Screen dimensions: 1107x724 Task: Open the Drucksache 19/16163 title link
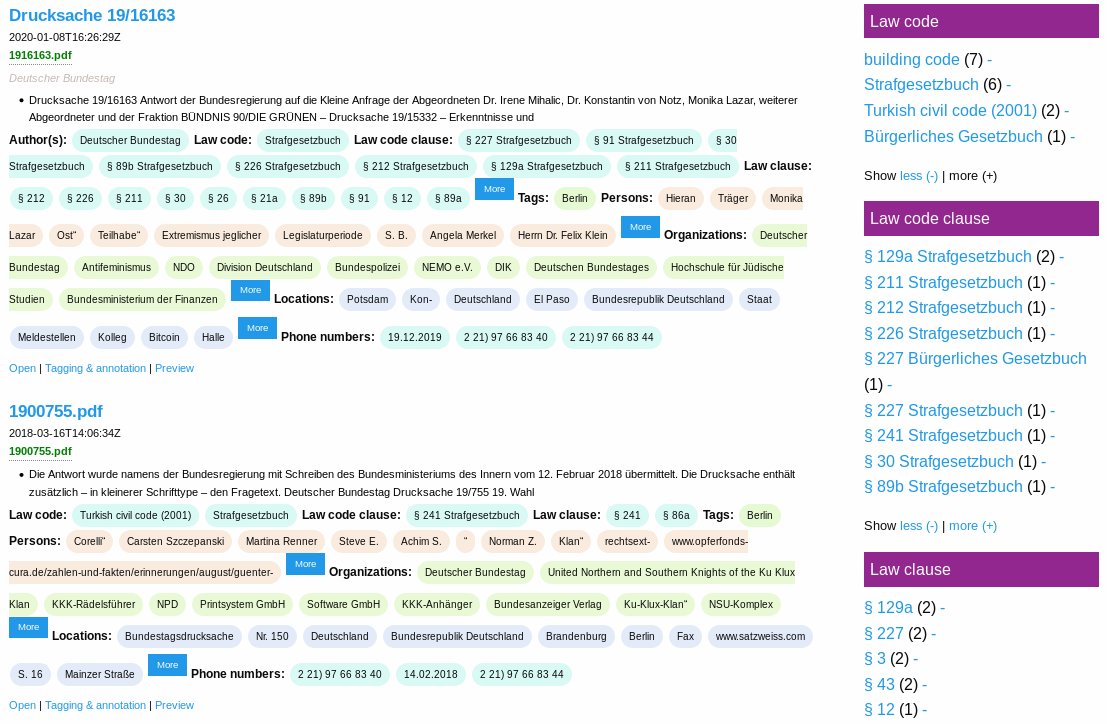tap(92, 16)
